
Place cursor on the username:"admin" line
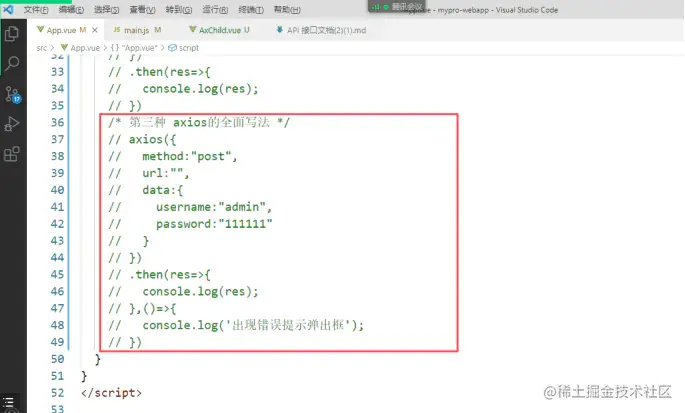(190, 207)
